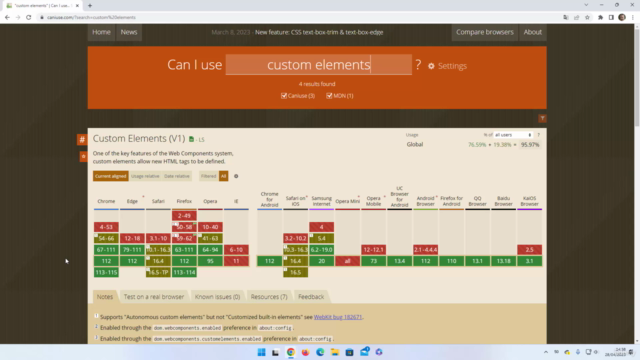The height and width of the screenshot is (360, 640).
Task: Switch to Usage relative view
Action: [145, 176]
